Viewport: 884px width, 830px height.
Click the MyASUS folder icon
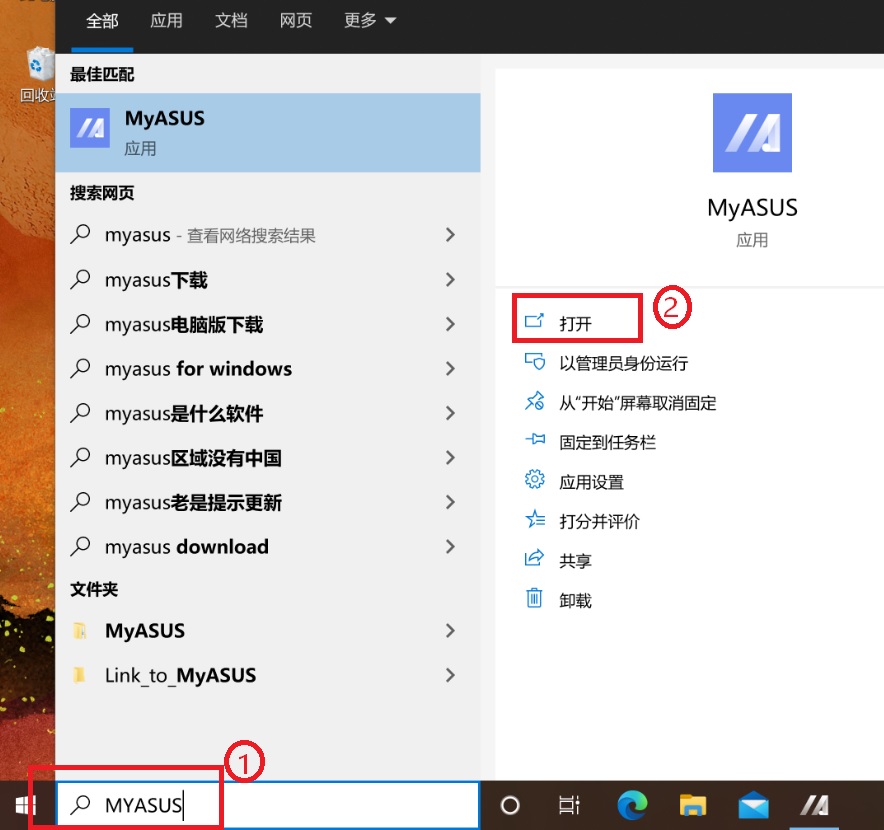[x=80, y=630]
